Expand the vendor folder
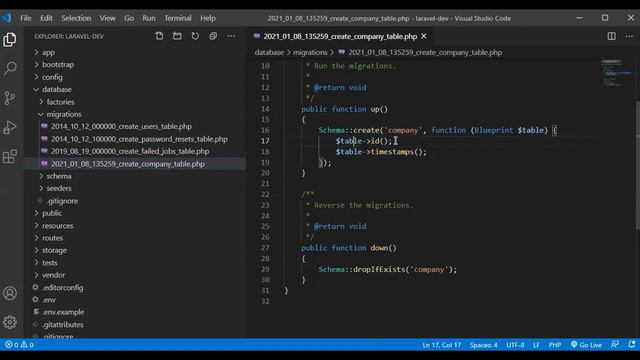The width and height of the screenshot is (640, 360). (135, 275)
